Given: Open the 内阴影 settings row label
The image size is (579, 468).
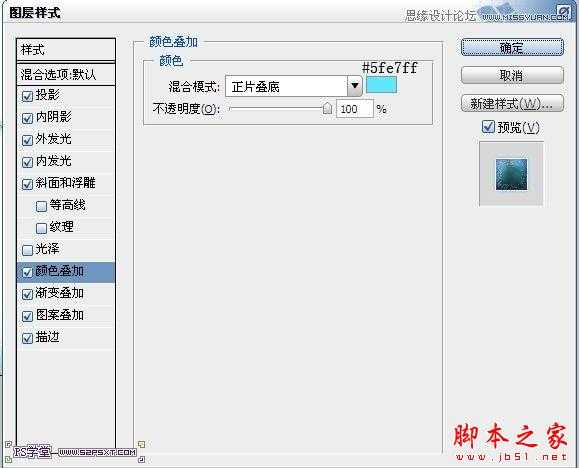Looking at the screenshot, I should tap(54, 117).
